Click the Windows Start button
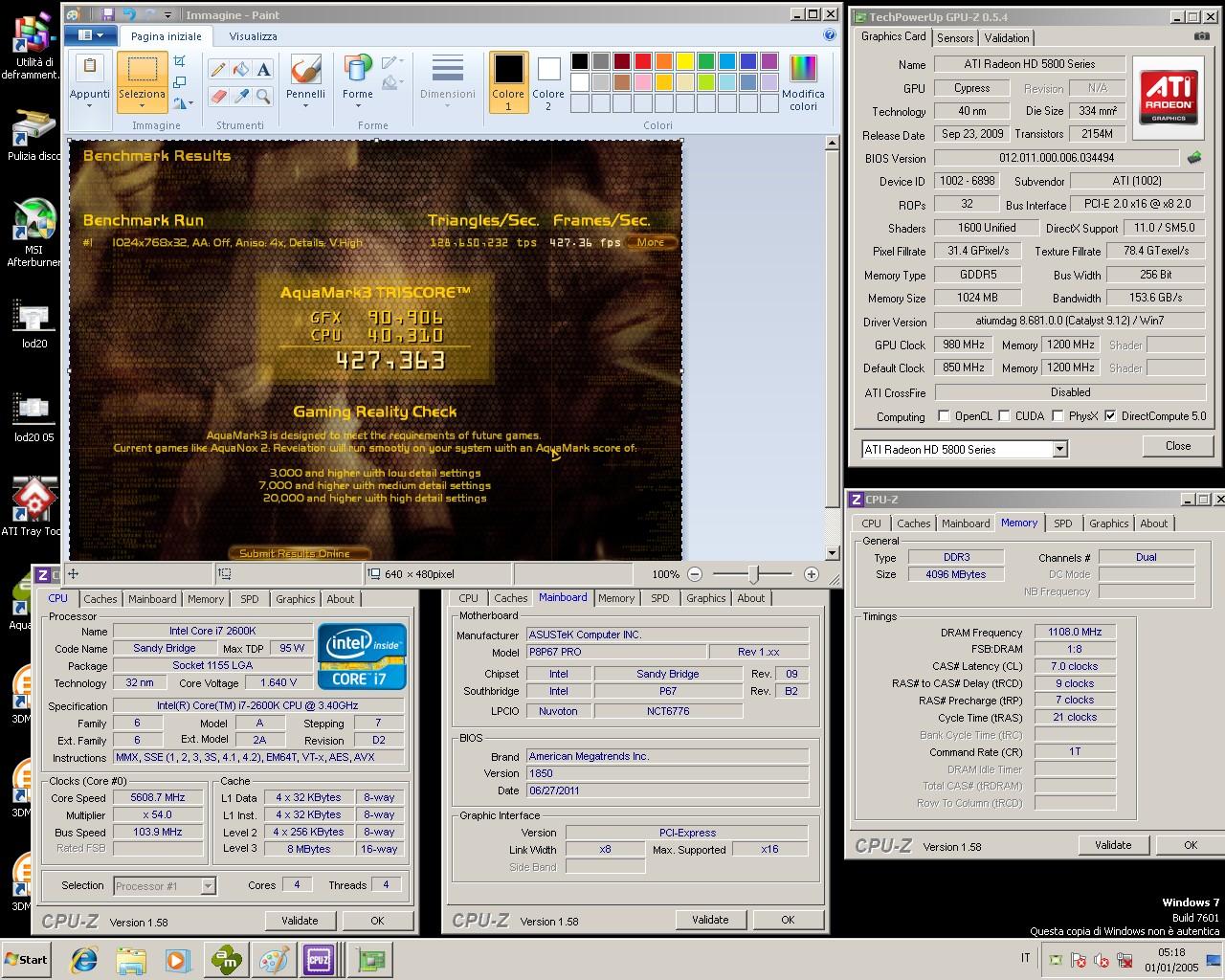 click(27, 959)
